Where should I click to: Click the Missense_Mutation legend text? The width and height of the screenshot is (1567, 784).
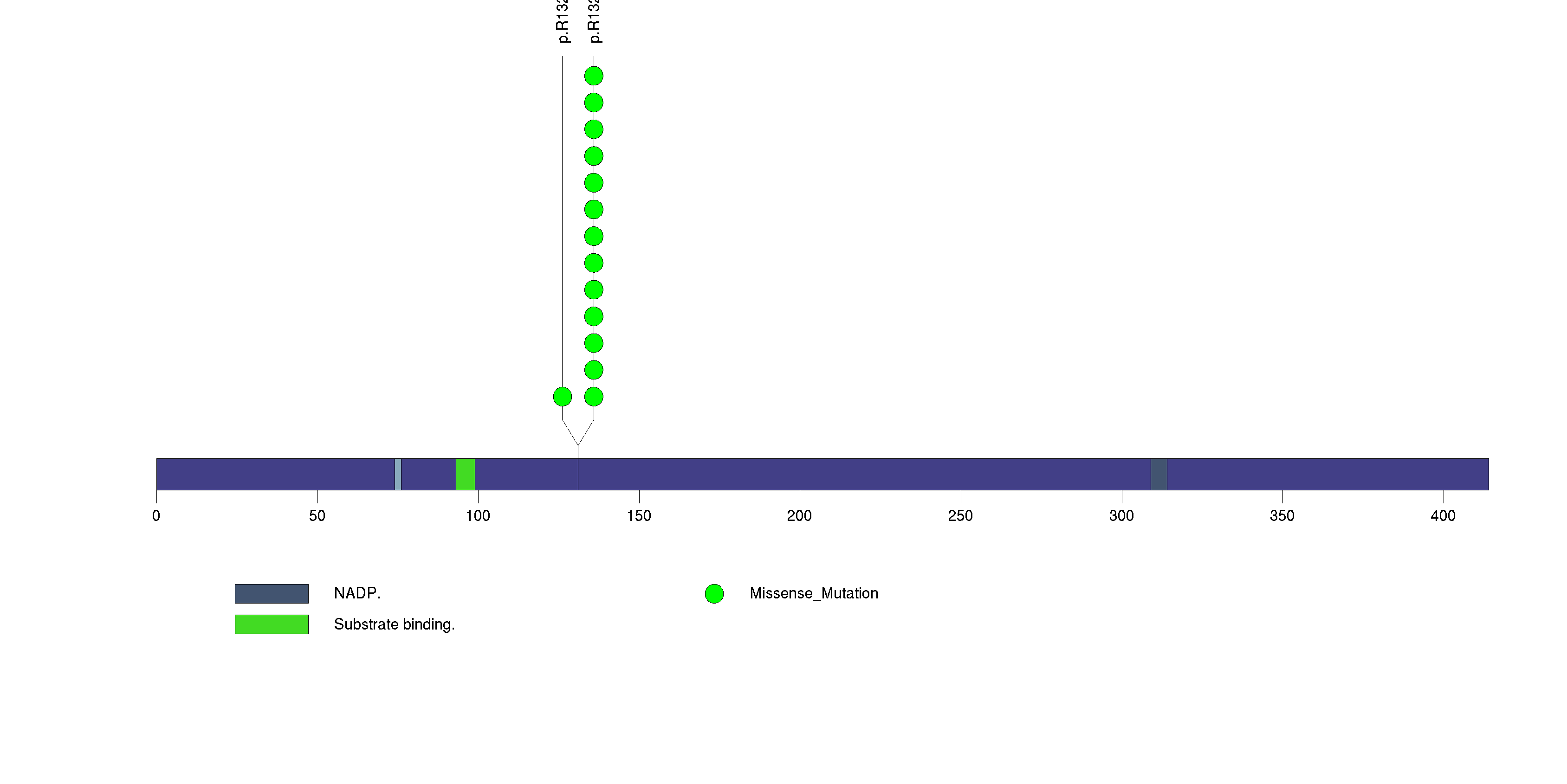[x=813, y=593]
